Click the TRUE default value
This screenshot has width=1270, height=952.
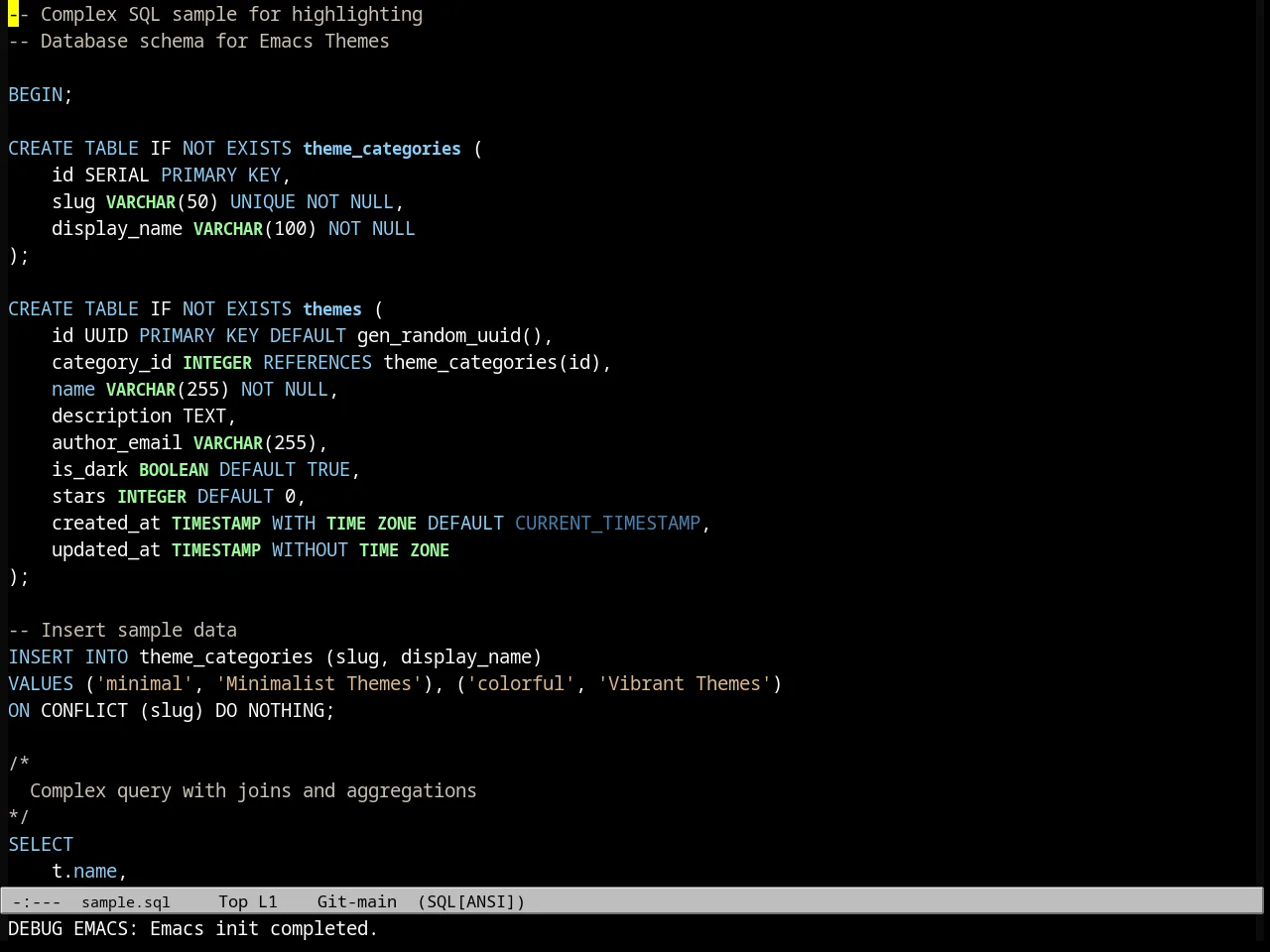(328, 469)
